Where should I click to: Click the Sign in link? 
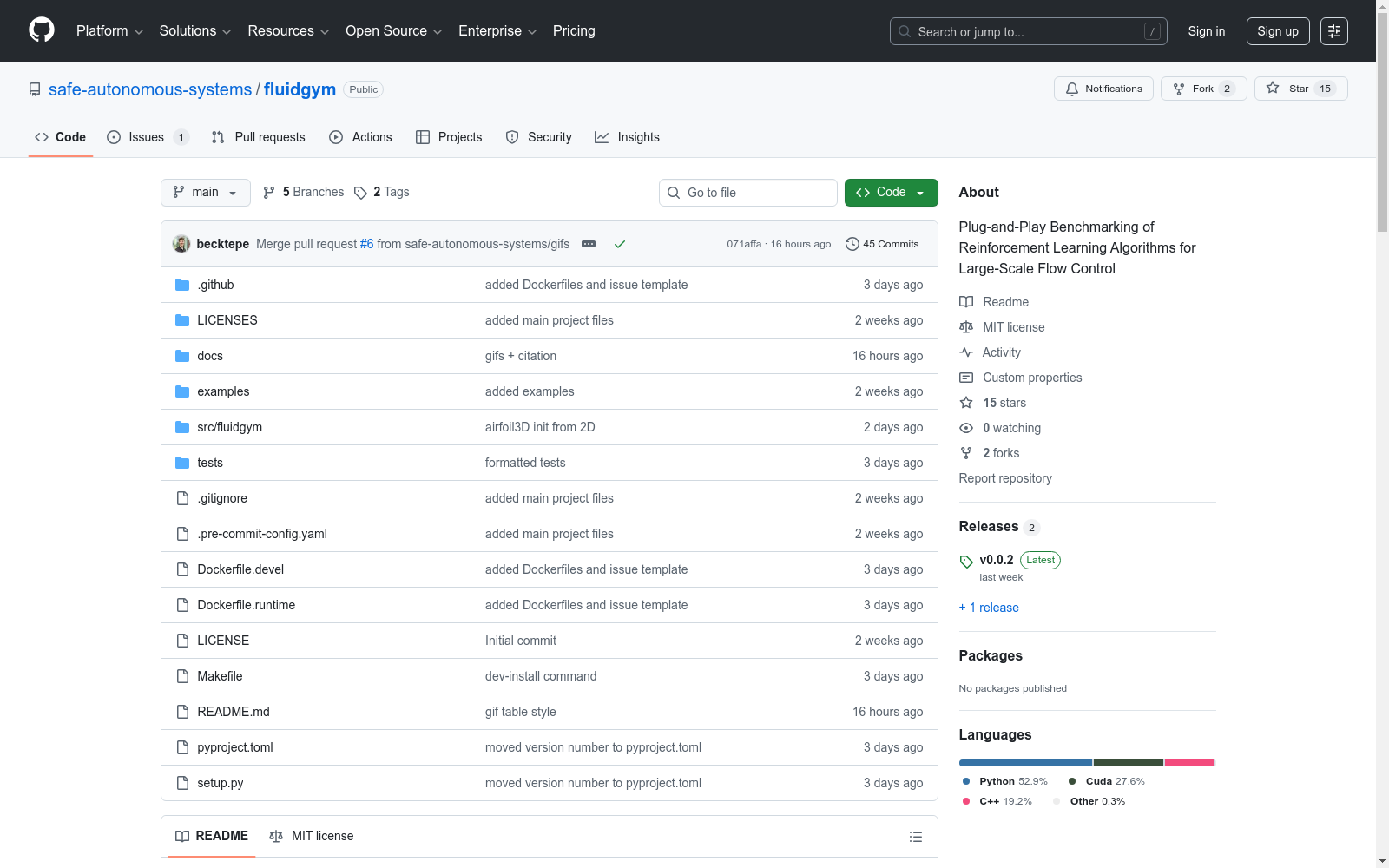(1207, 31)
